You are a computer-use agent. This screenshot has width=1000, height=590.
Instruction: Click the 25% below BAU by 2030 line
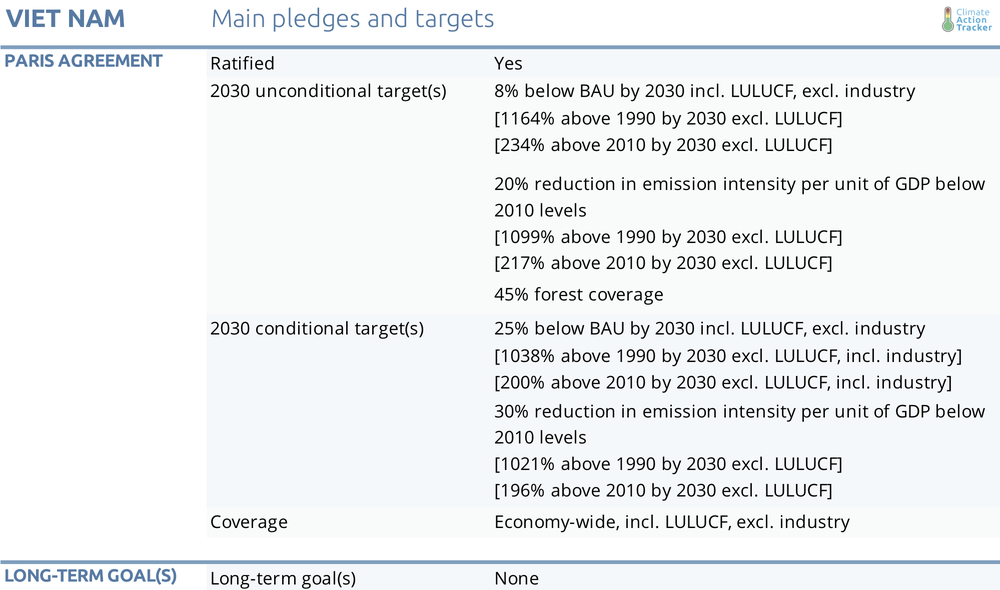click(710, 328)
